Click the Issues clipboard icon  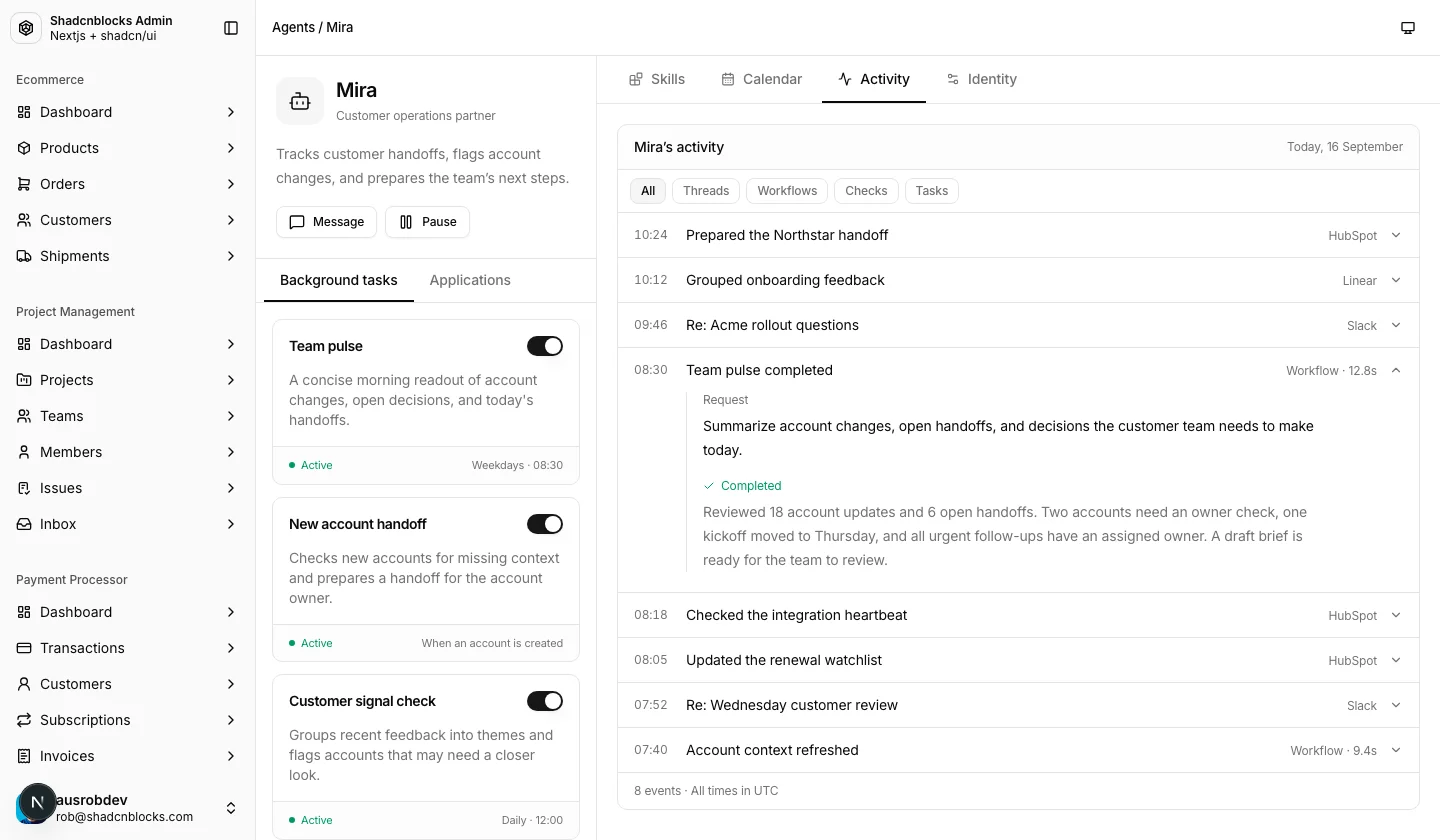[24, 488]
